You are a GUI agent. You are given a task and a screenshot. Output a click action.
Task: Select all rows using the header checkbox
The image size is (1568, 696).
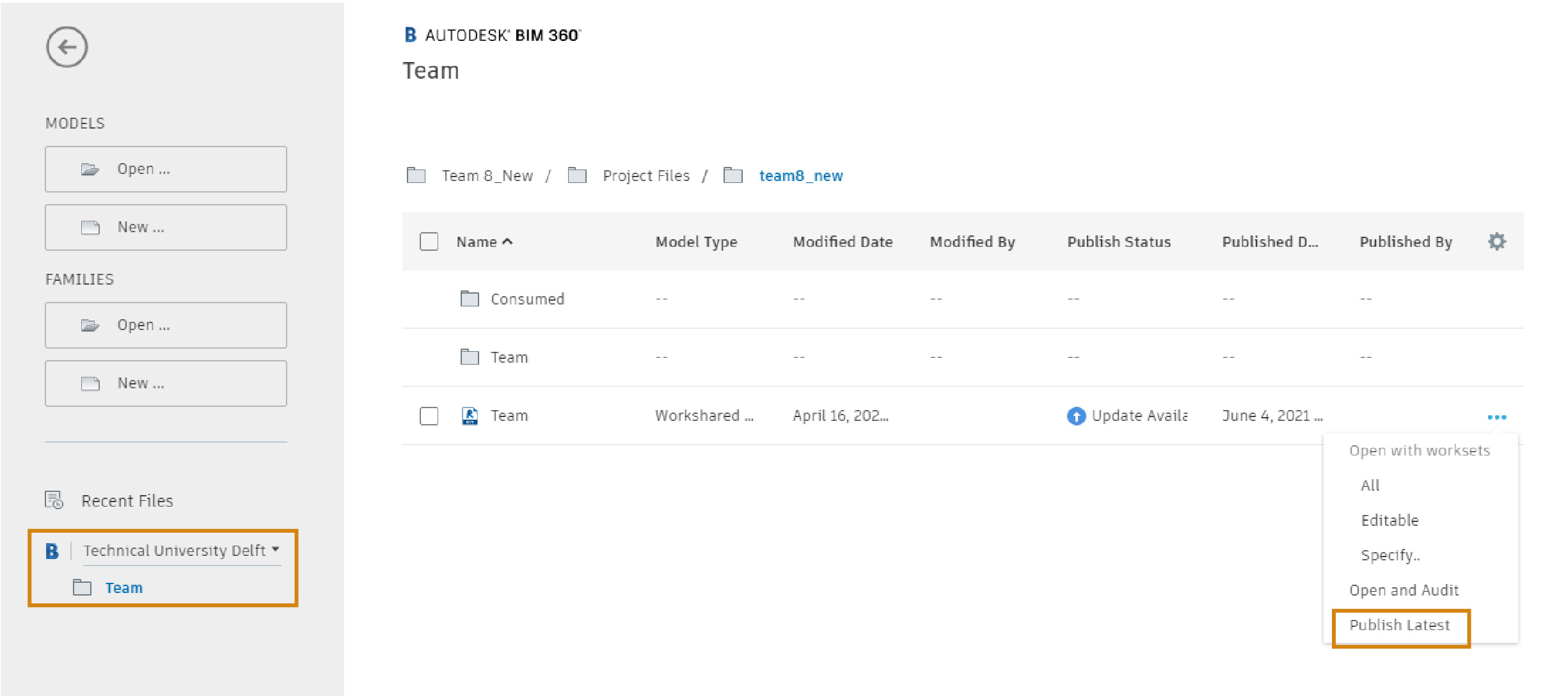coord(429,241)
